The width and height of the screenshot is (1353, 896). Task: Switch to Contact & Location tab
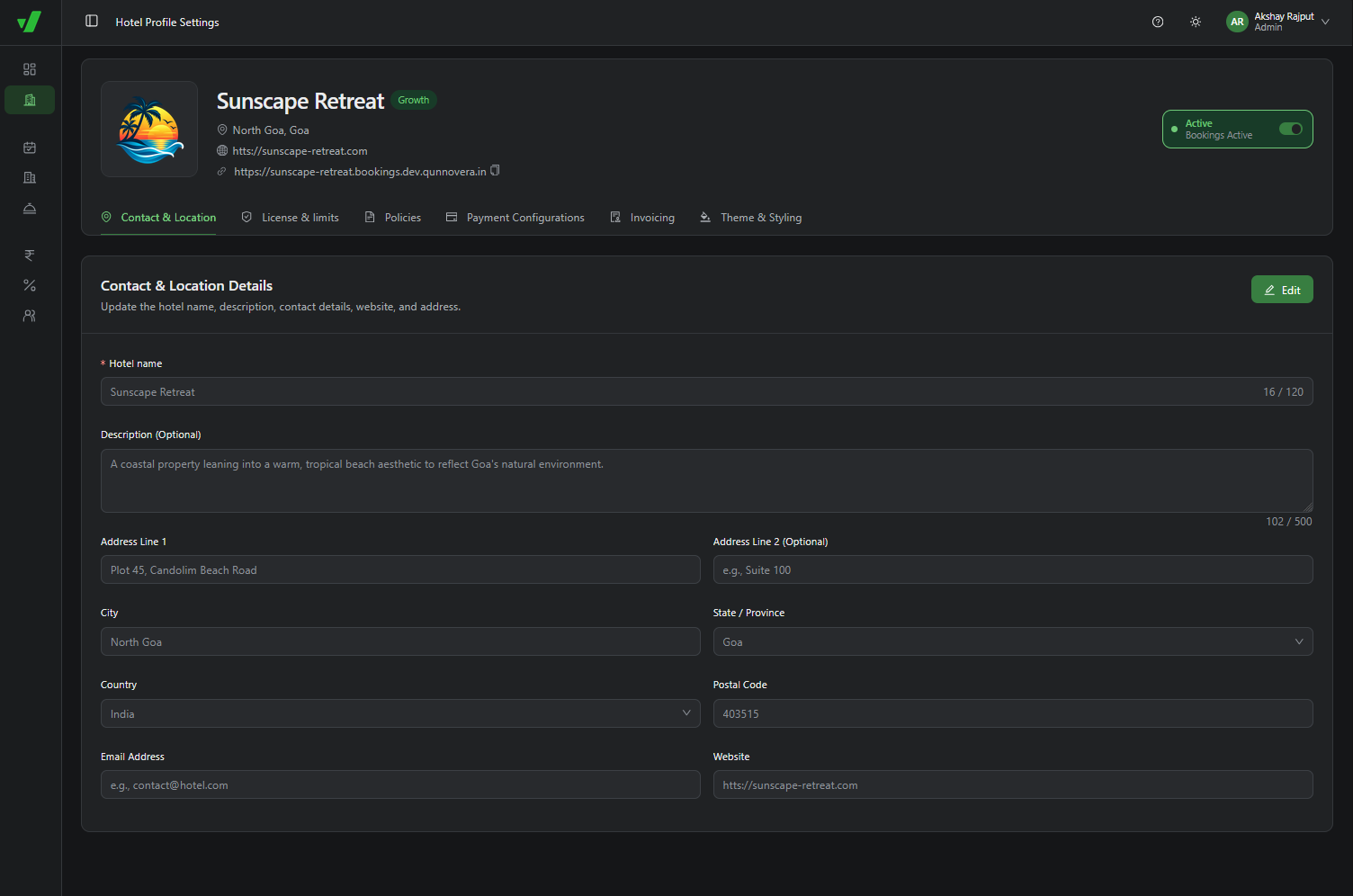click(158, 218)
